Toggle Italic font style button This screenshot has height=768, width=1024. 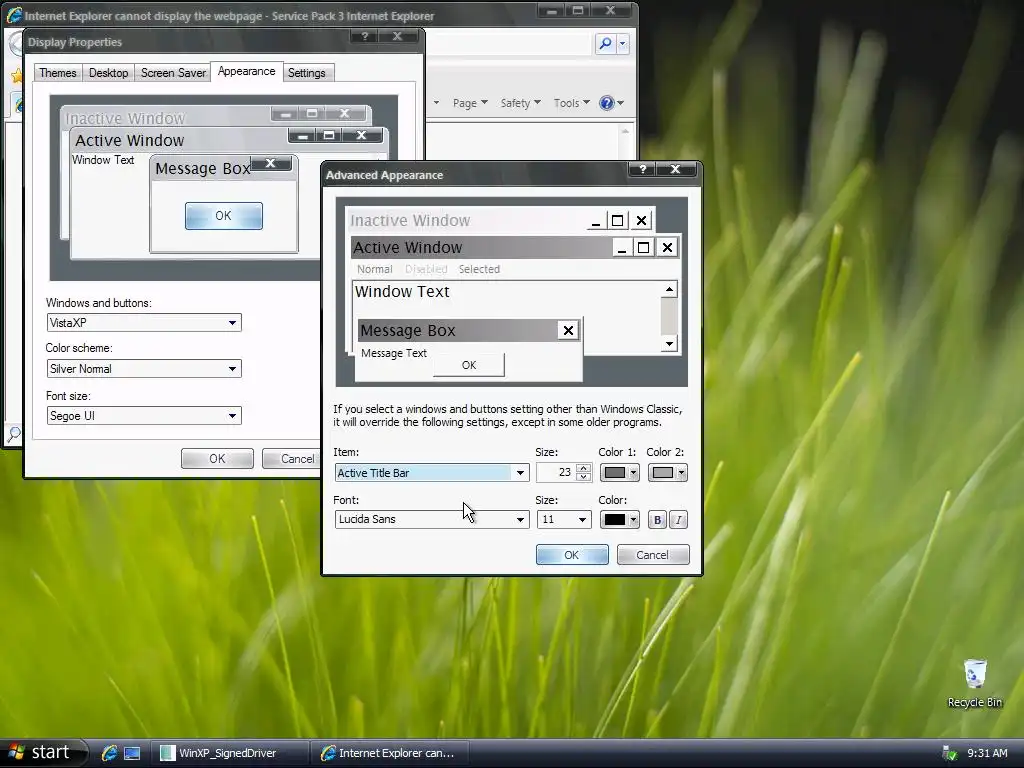pos(679,520)
